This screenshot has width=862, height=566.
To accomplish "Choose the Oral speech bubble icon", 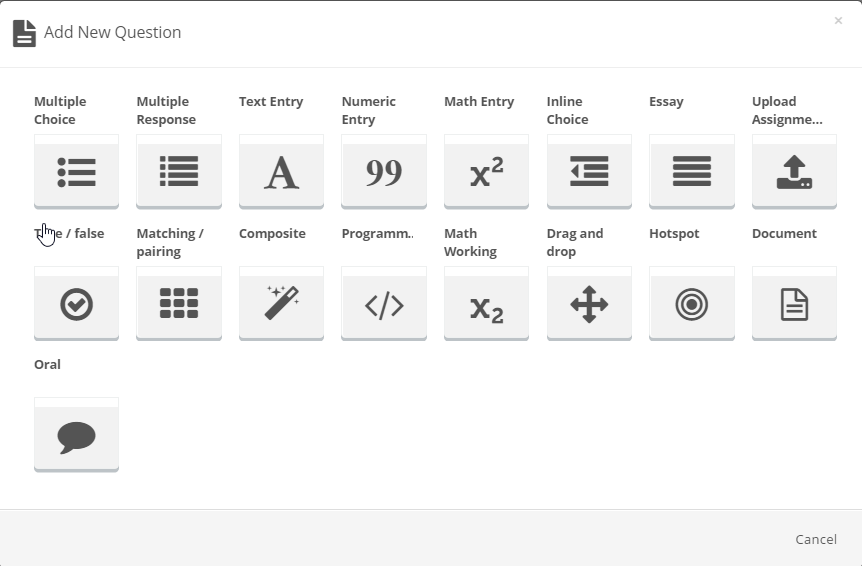I will pyautogui.click(x=76, y=435).
